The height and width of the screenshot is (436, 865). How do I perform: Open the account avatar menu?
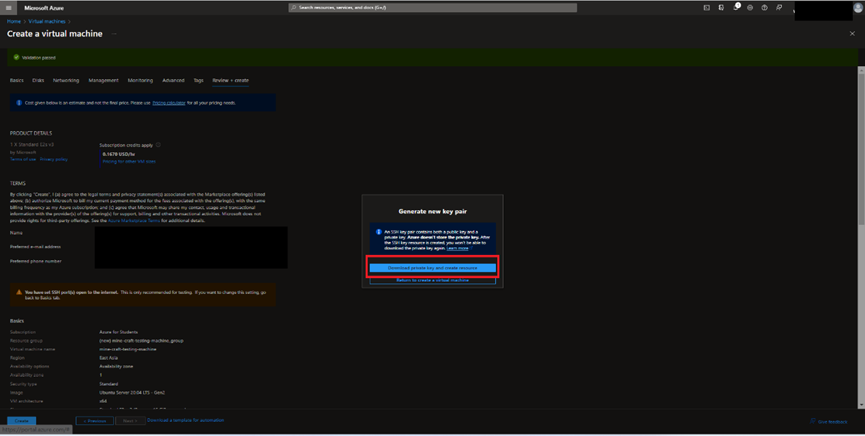click(858, 7)
